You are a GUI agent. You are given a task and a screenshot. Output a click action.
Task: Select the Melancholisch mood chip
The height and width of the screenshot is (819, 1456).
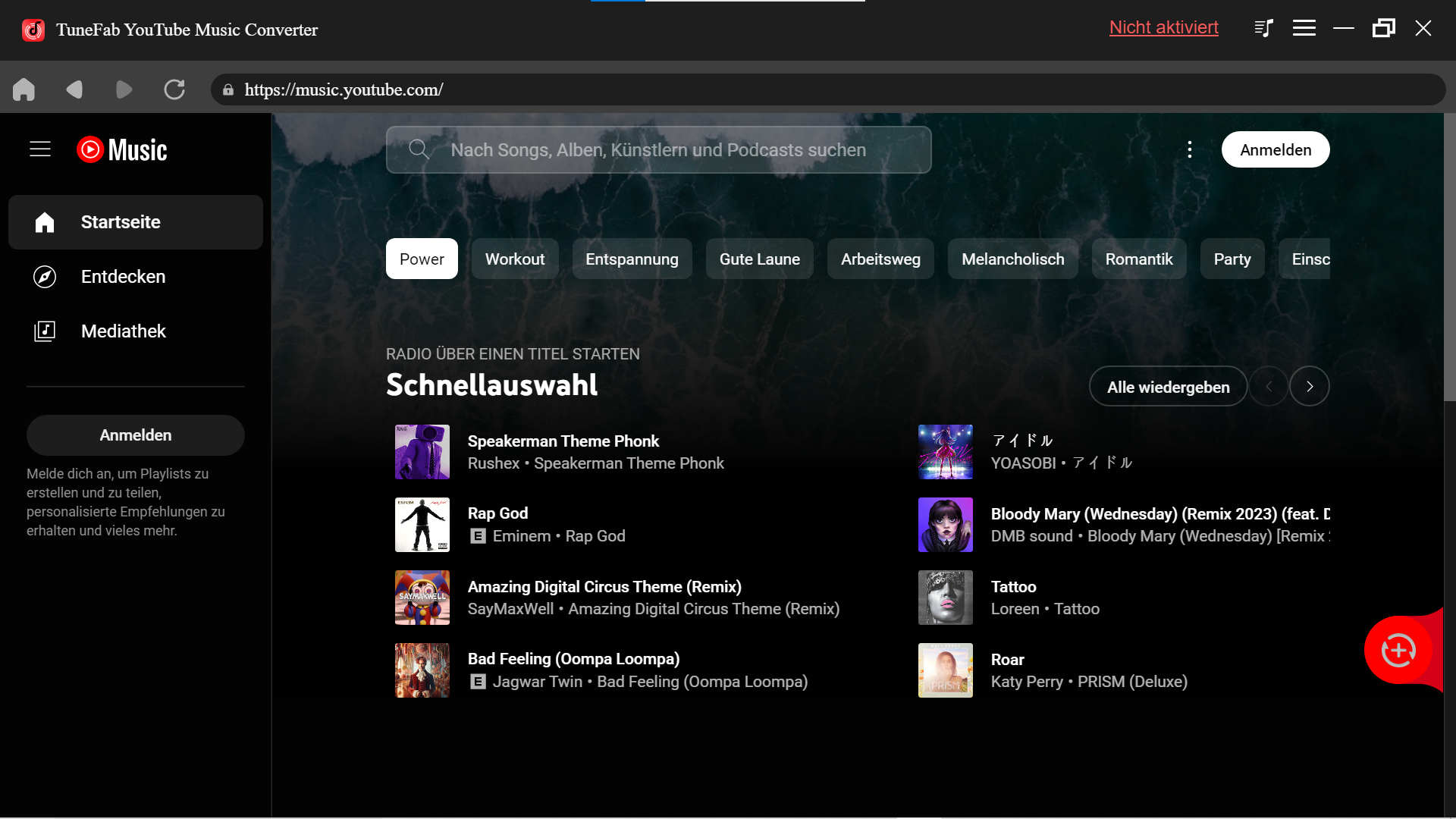click(x=1013, y=259)
